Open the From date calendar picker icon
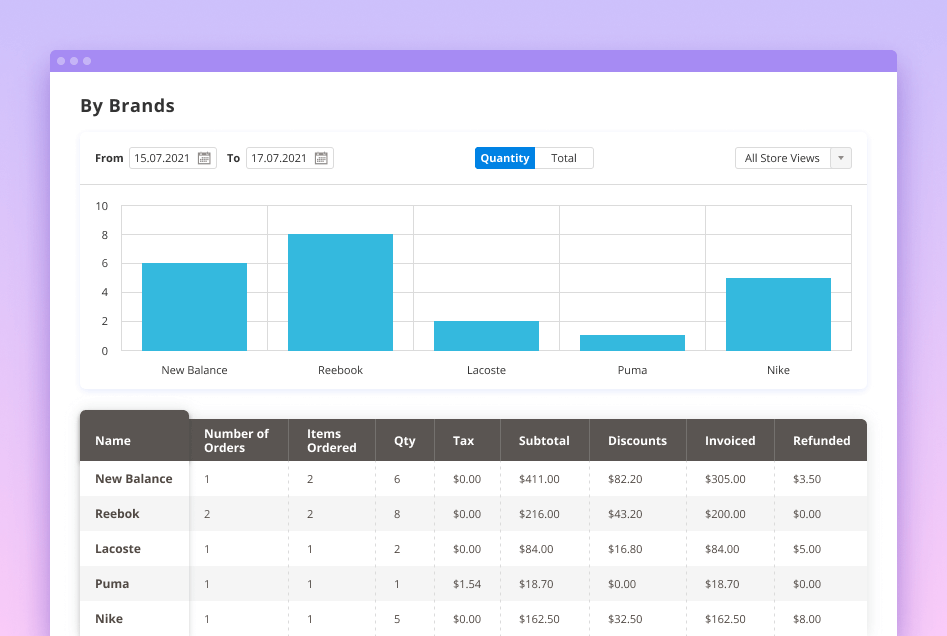This screenshot has width=947, height=636. click(x=204, y=158)
